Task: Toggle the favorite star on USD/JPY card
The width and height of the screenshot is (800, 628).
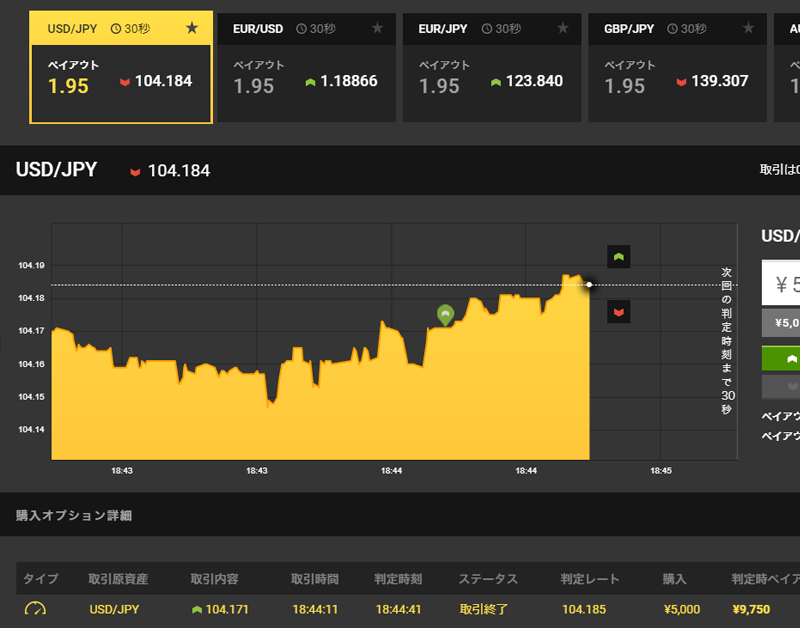Action: (x=192, y=29)
